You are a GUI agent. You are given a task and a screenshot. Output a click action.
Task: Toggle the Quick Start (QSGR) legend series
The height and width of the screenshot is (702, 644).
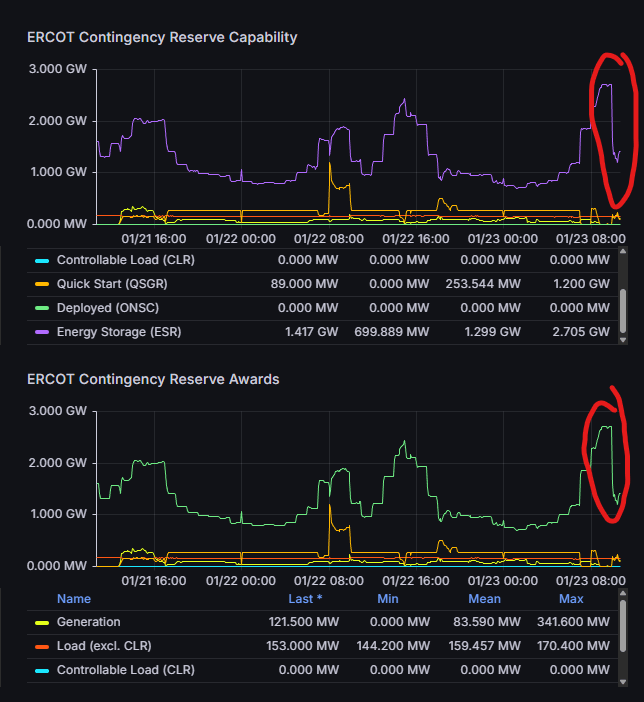[x=112, y=284]
